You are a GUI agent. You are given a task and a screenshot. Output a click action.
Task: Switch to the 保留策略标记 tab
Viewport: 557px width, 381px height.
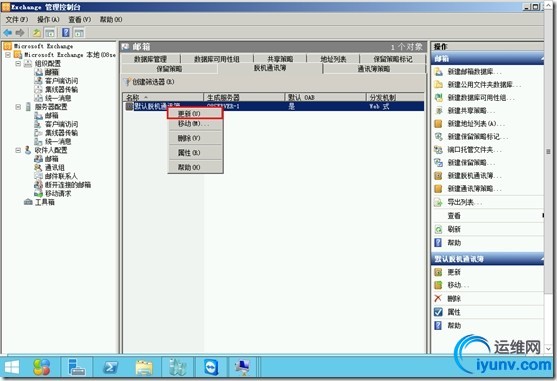[393, 59]
